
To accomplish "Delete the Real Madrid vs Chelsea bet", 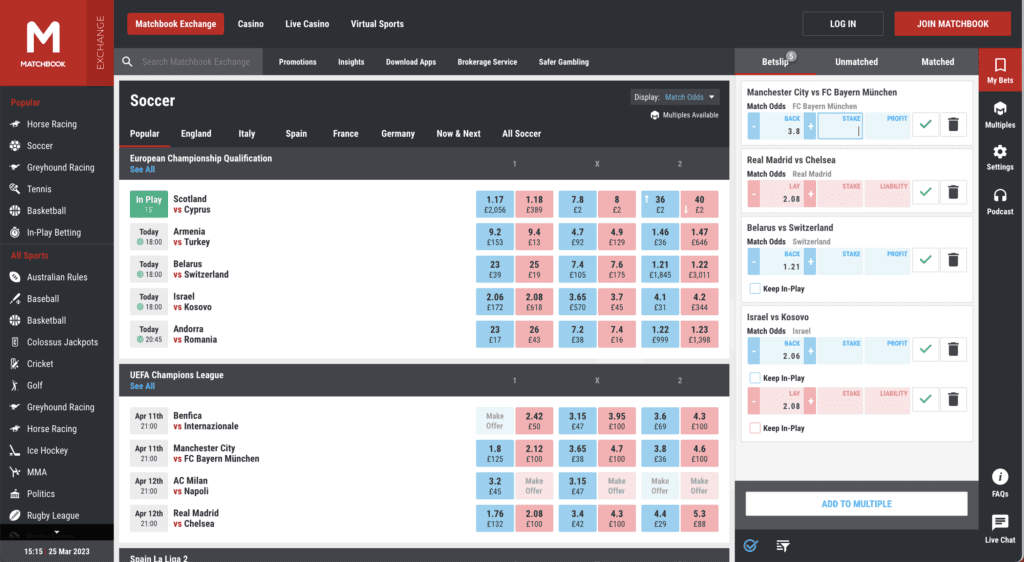I will pos(953,192).
